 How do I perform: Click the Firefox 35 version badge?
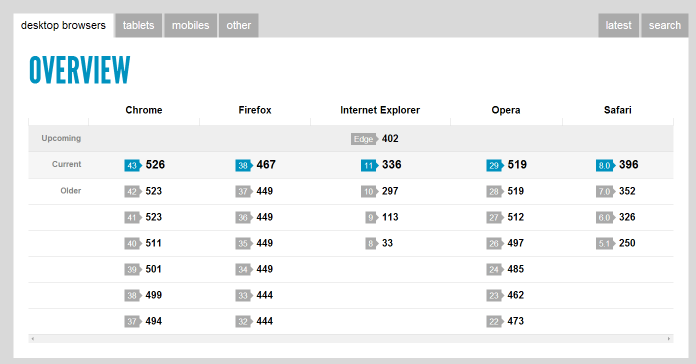click(x=244, y=244)
